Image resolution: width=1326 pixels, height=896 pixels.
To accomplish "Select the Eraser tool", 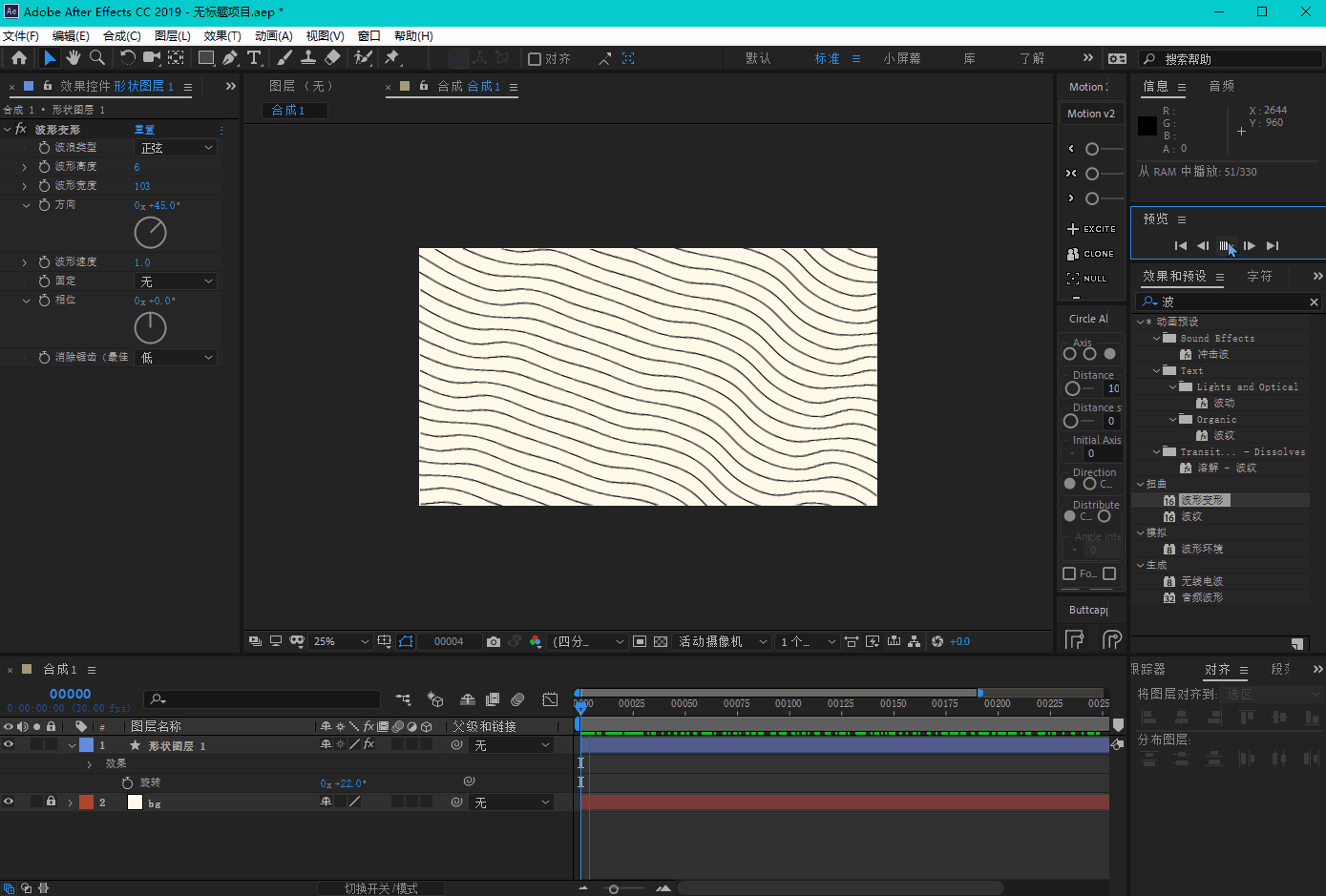I will [x=332, y=58].
